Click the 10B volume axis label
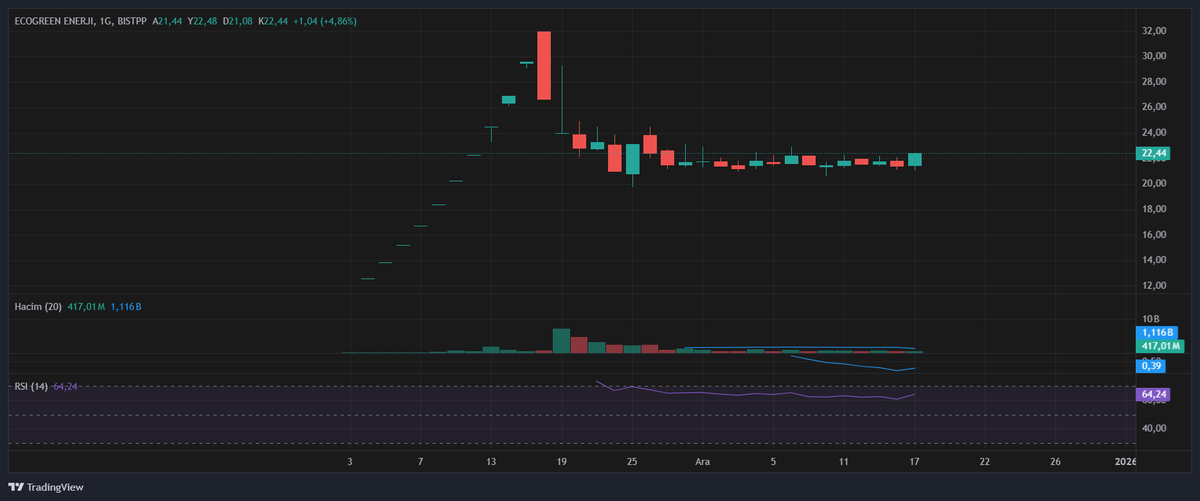This screenshot has width=1200, height=501. [x=1149, y=319]
